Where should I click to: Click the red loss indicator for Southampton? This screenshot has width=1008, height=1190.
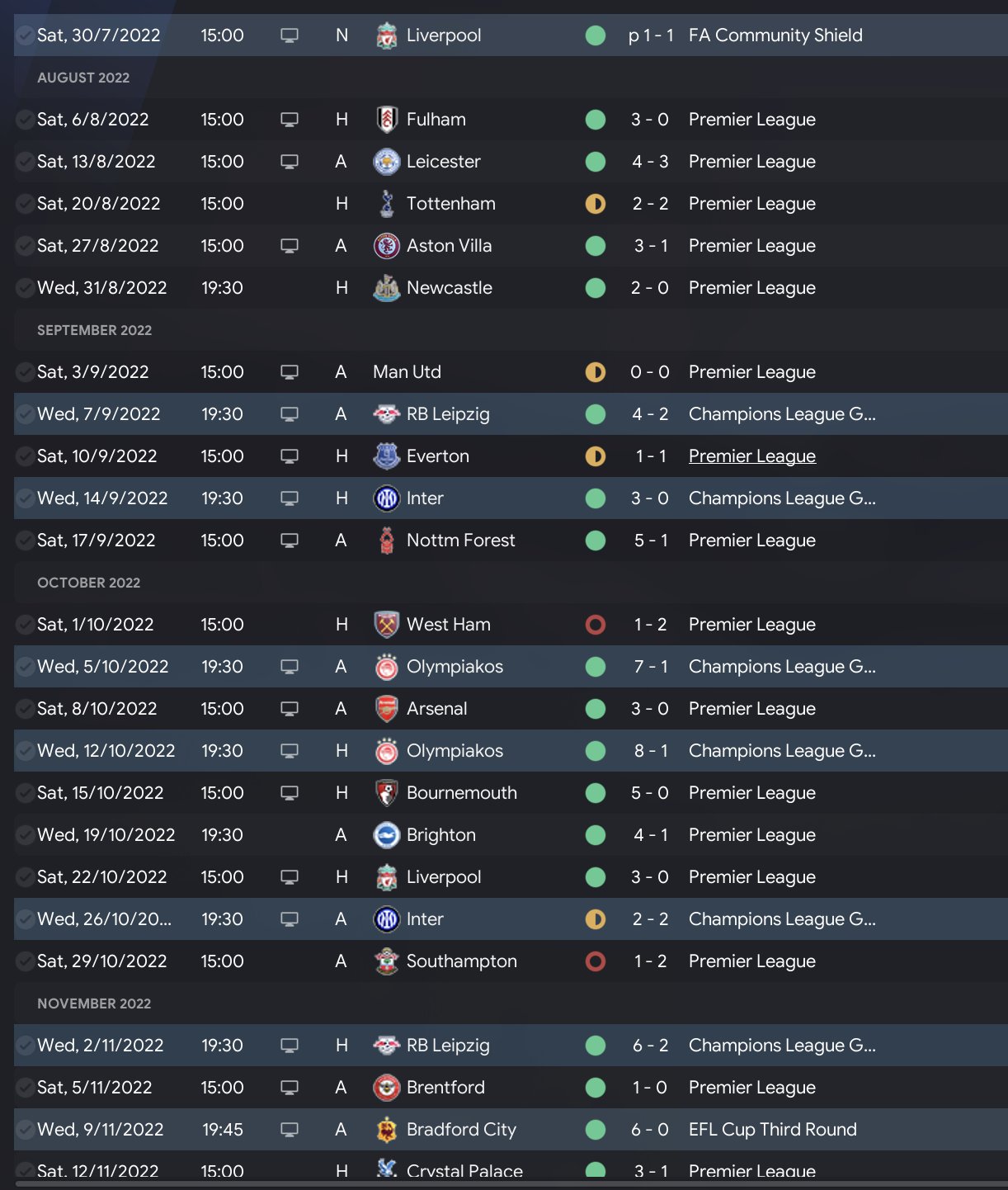coord(595,961)
